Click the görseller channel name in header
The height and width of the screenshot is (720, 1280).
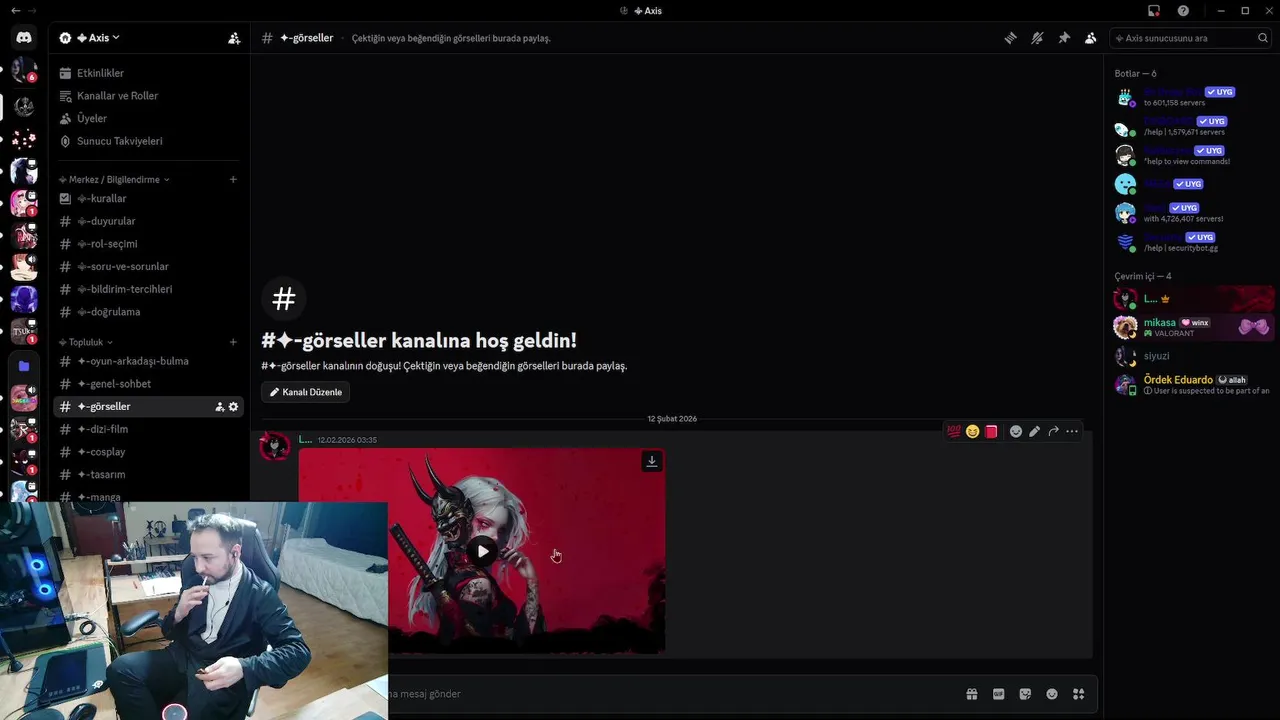[x=306, y=38]
